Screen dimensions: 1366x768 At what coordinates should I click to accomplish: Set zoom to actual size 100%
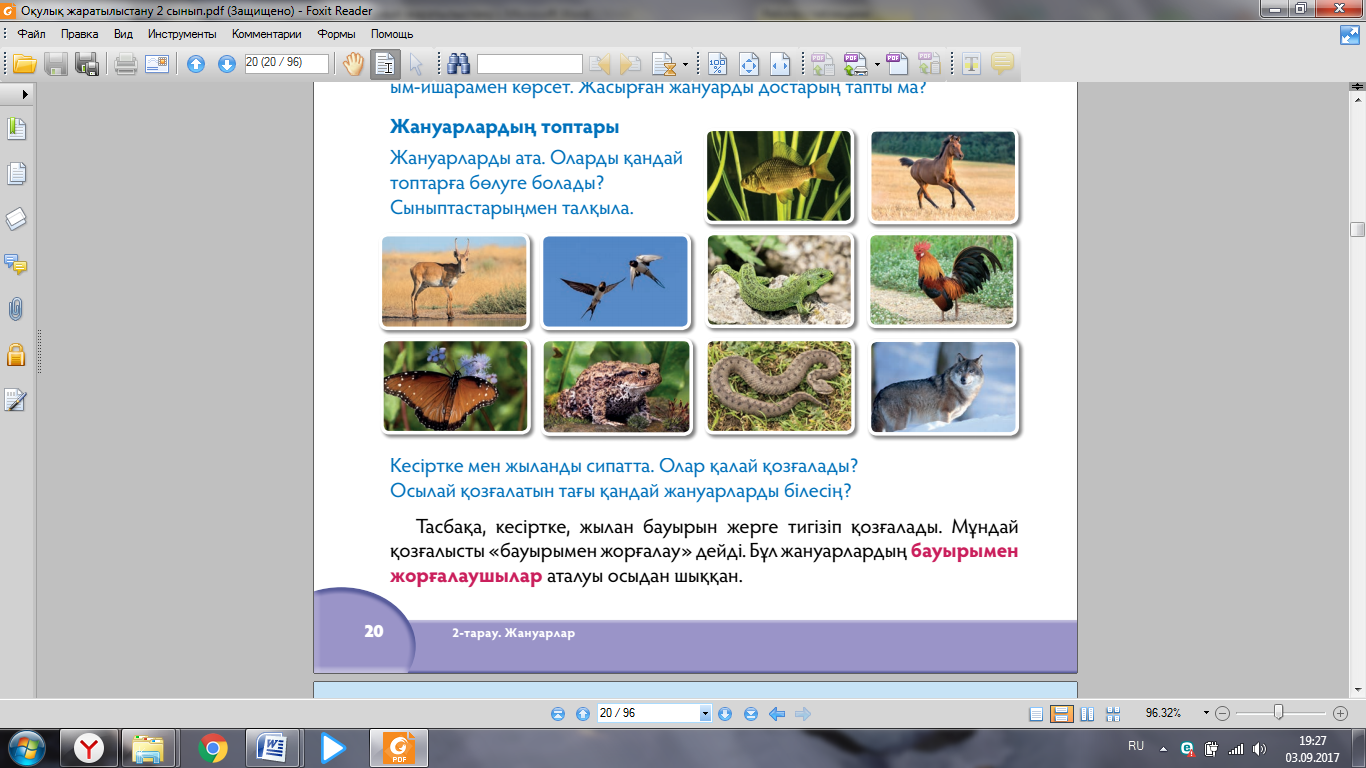[718, 64]
